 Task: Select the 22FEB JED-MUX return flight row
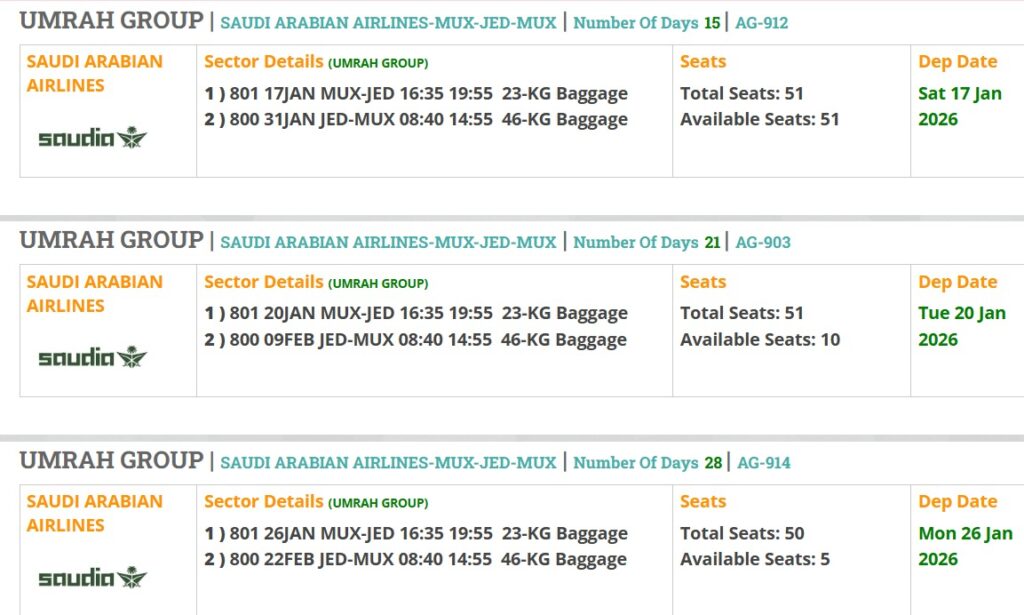(x=416, y=560)
